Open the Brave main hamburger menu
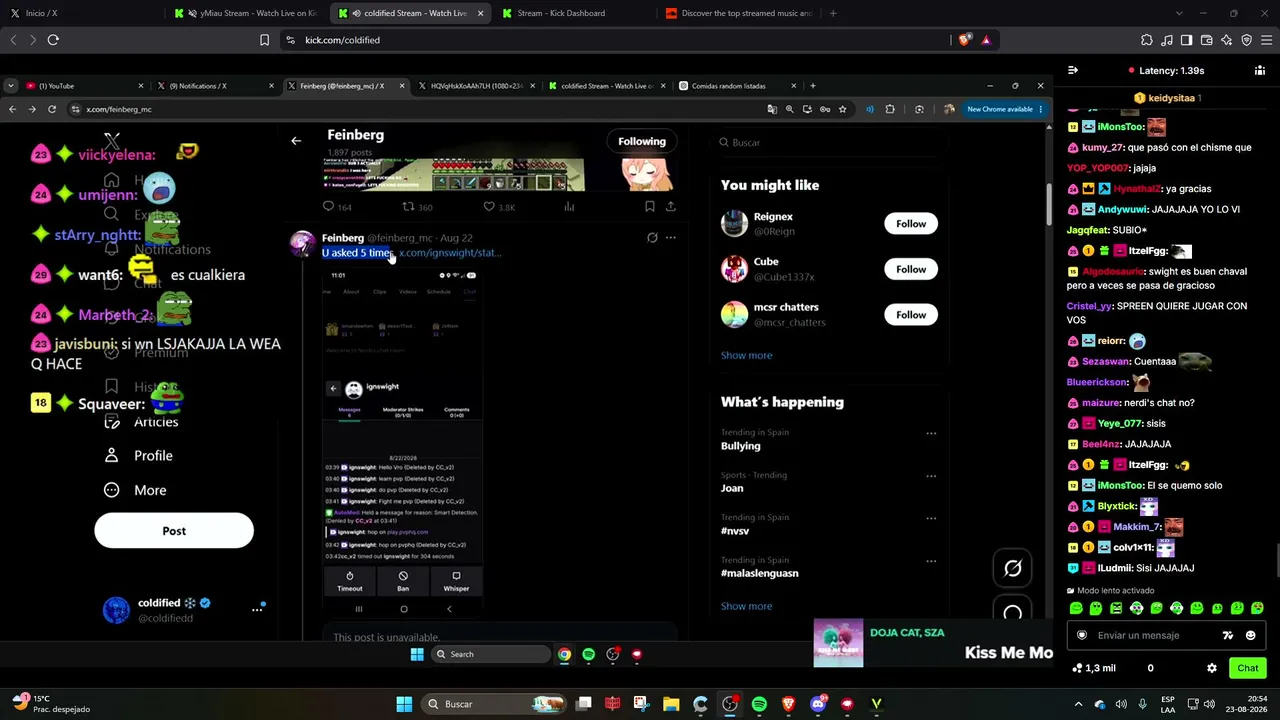The width and height of the screenshot is (1280, 720). tap(1266, 40)
